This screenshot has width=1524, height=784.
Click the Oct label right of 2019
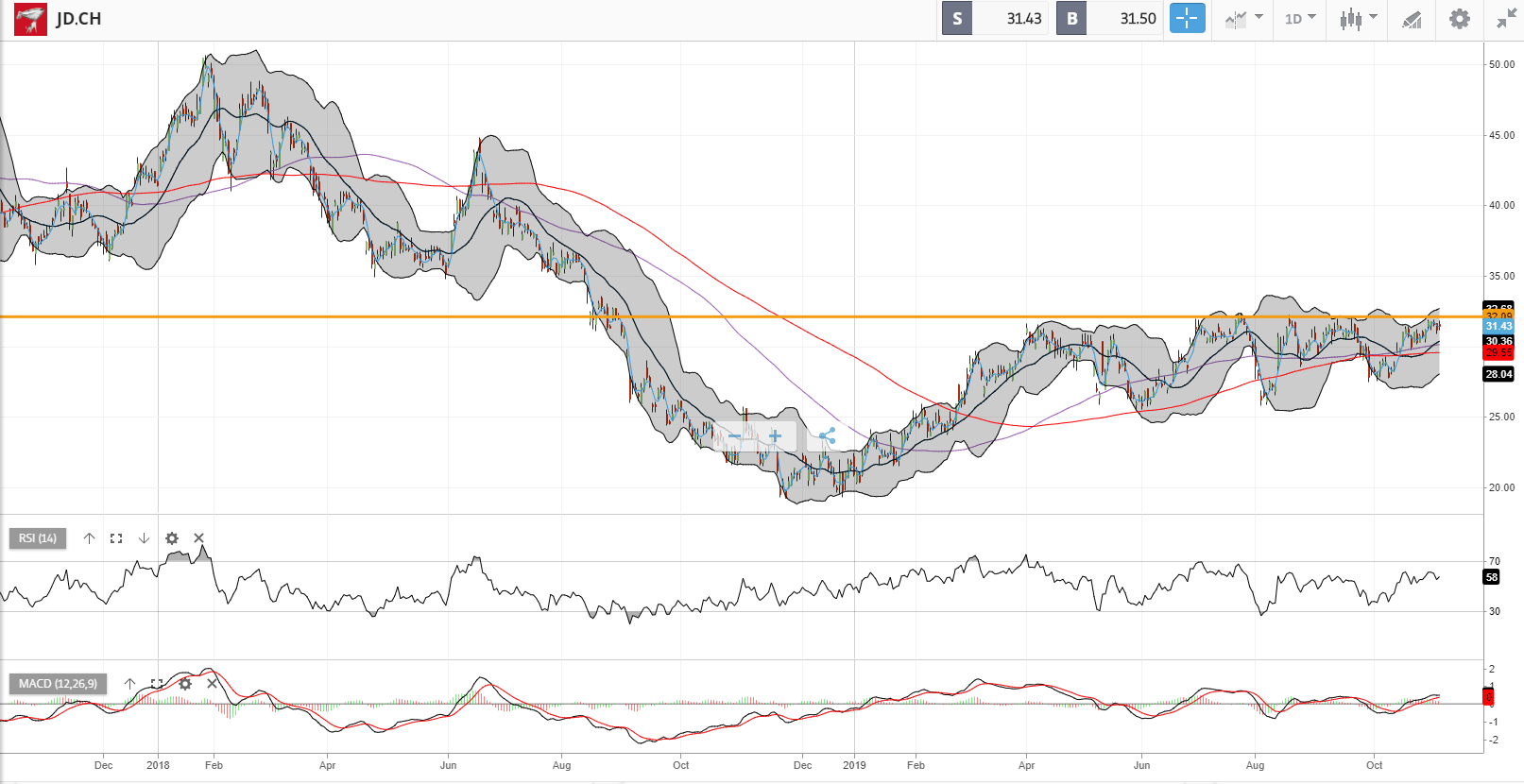click(1374, 765)
